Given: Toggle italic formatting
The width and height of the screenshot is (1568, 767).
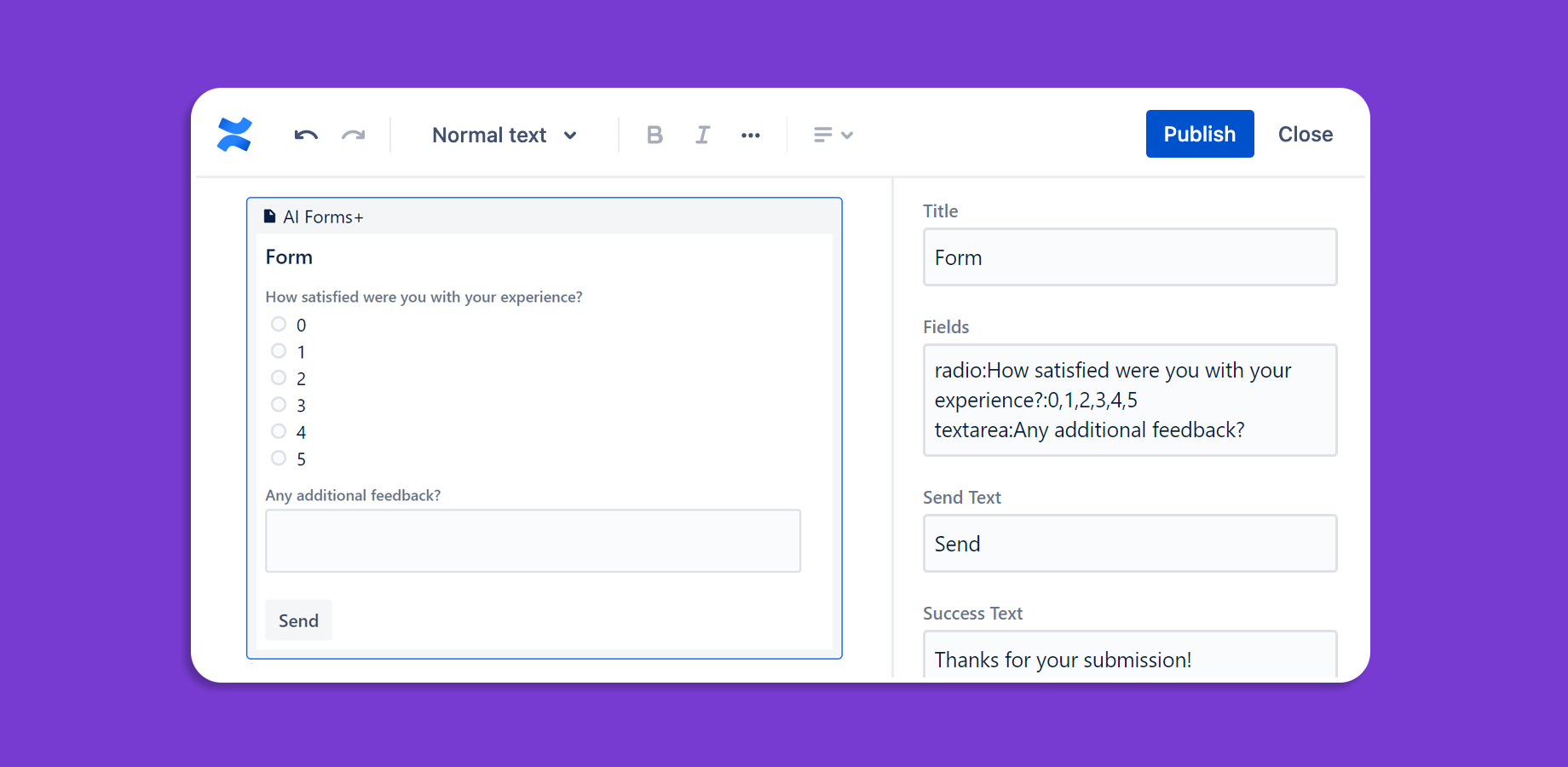Looking at the screenshot, I should [x=702, y=135].
